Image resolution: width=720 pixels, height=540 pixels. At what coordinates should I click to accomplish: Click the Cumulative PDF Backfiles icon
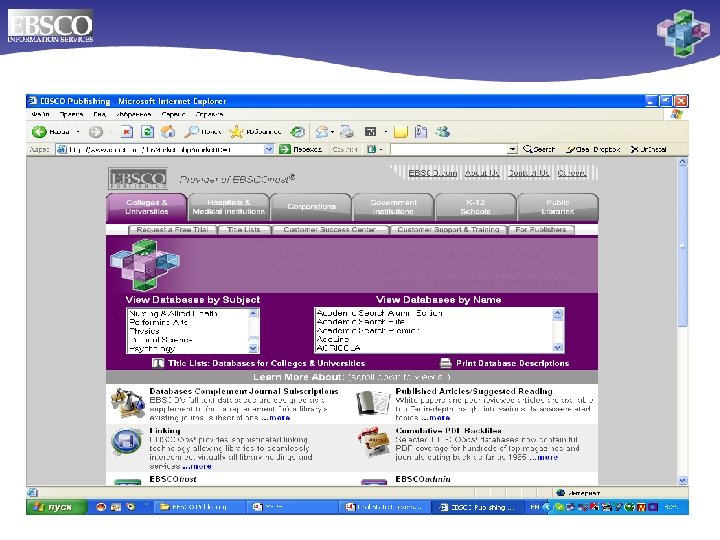coord(374,442)
